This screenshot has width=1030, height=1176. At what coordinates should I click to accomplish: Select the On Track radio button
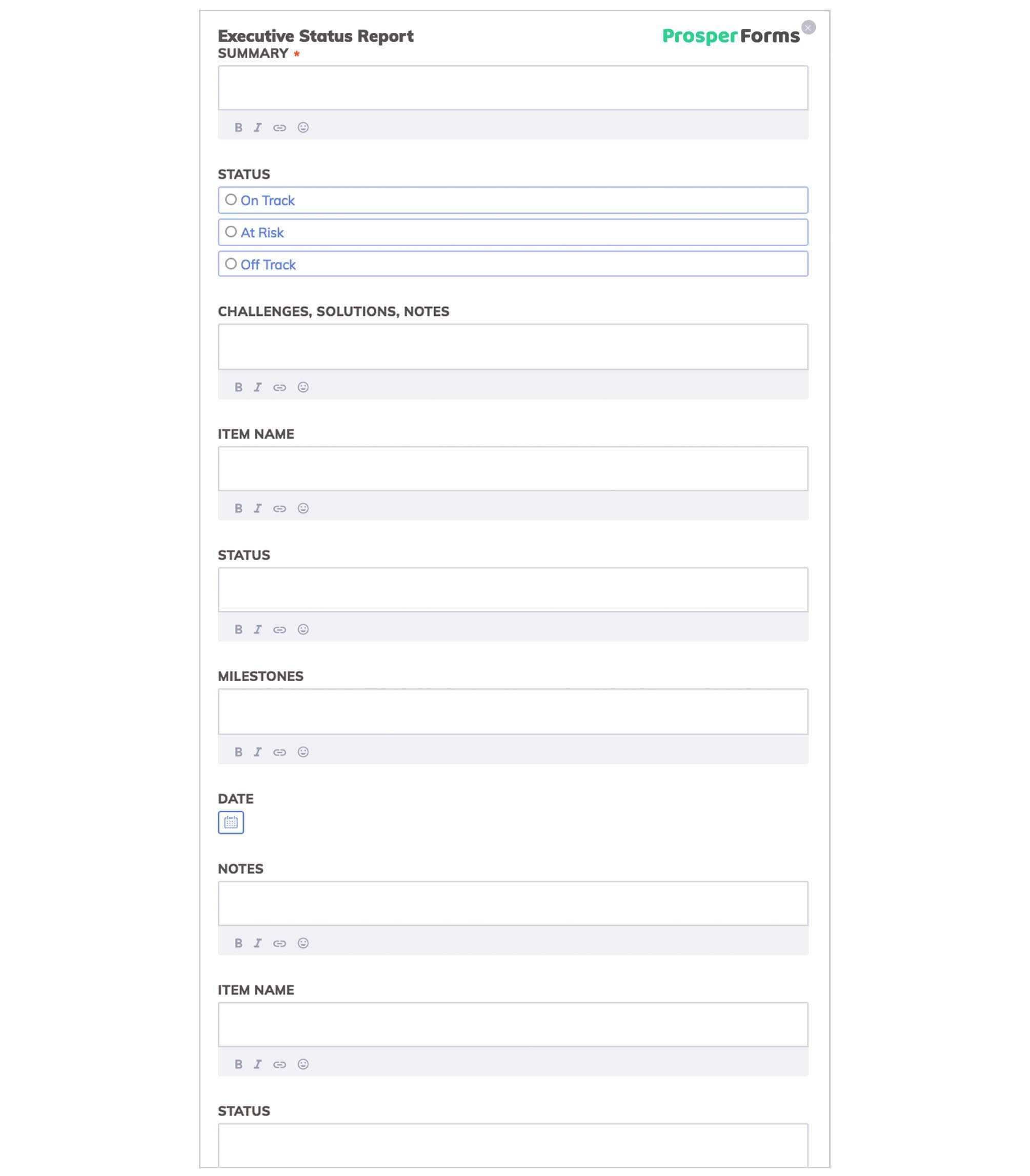click(231, 200)
